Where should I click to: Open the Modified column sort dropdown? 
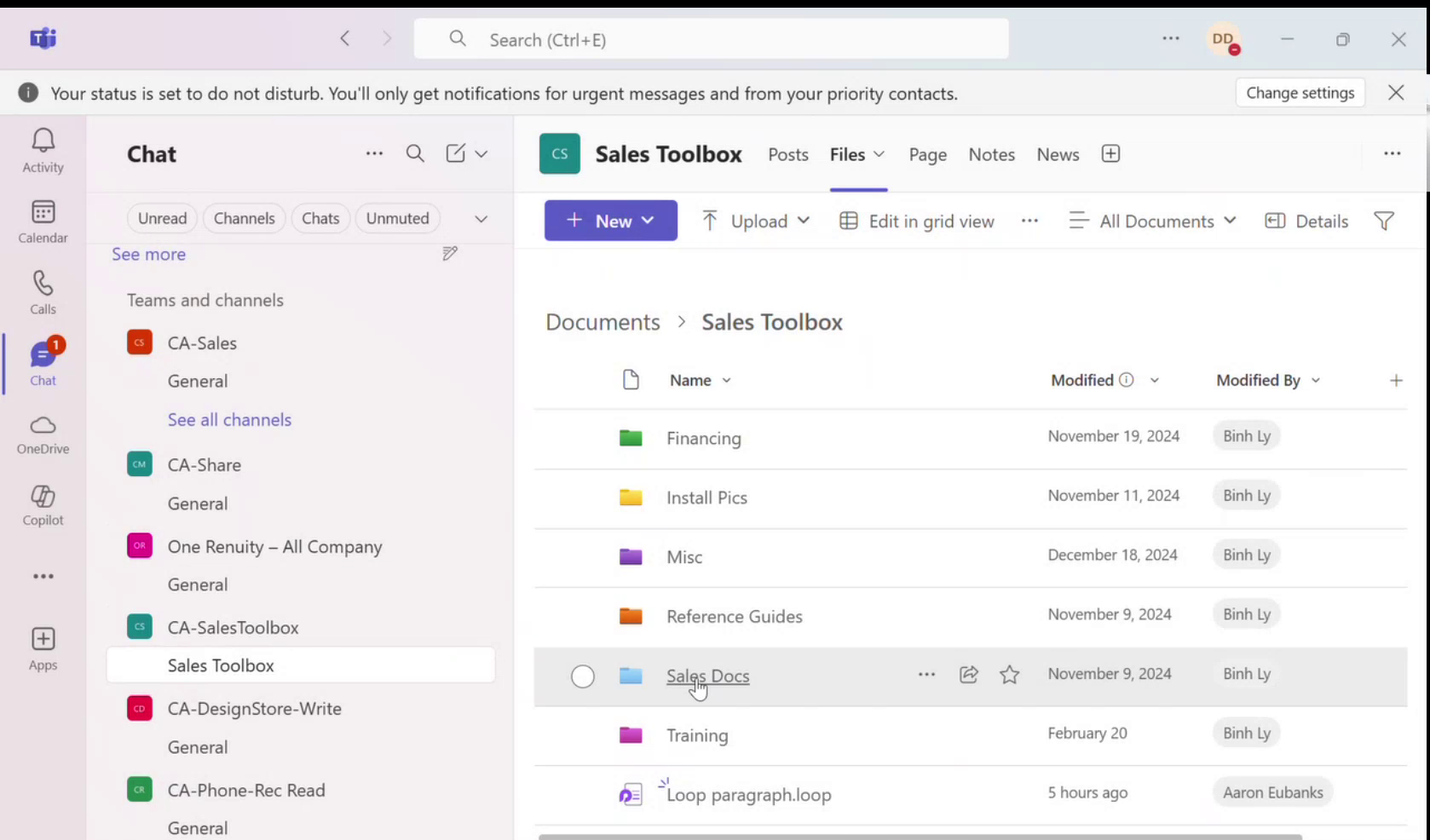click(1156, 380)
